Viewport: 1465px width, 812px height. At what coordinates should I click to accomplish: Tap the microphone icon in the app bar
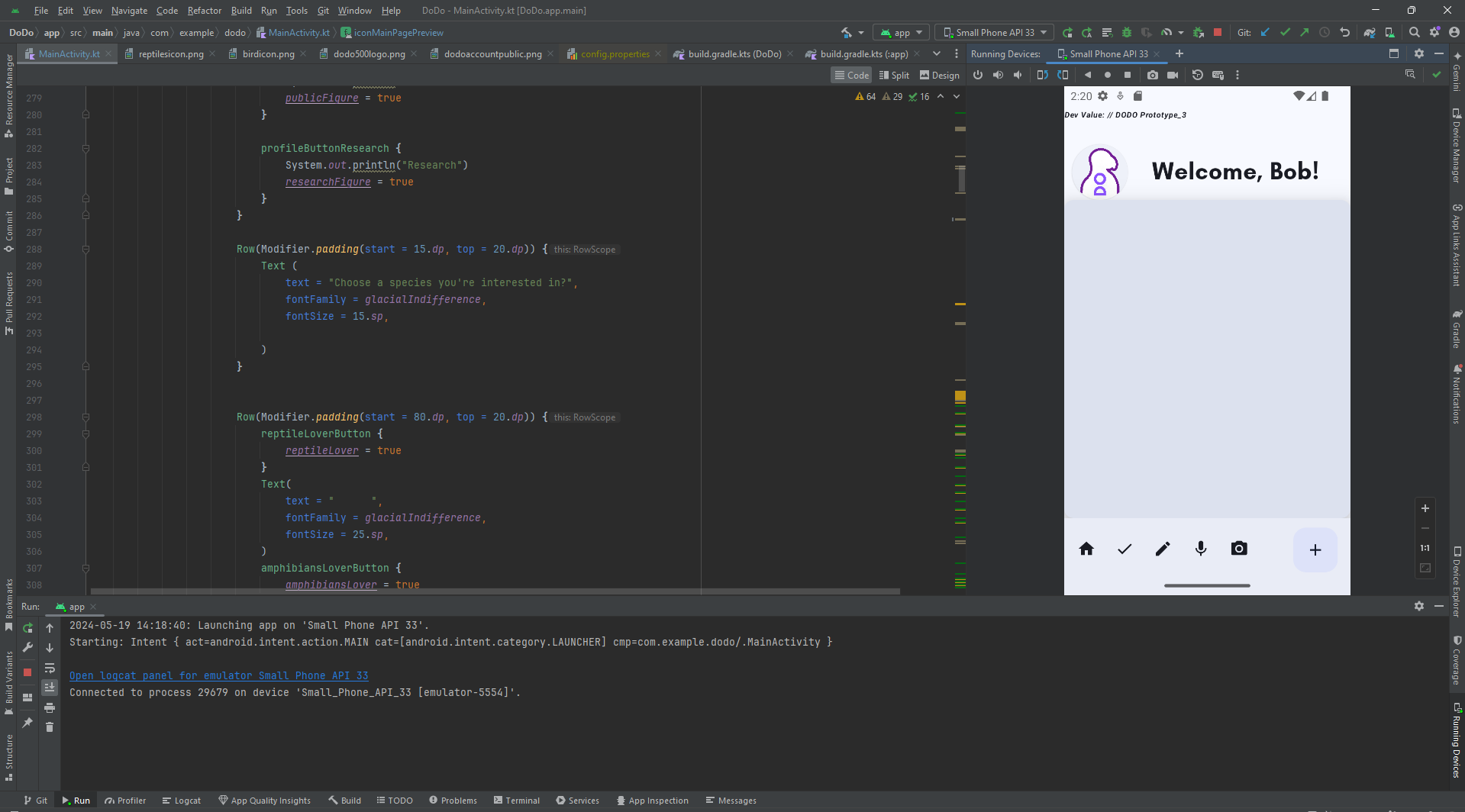(x=1201, y=549)
